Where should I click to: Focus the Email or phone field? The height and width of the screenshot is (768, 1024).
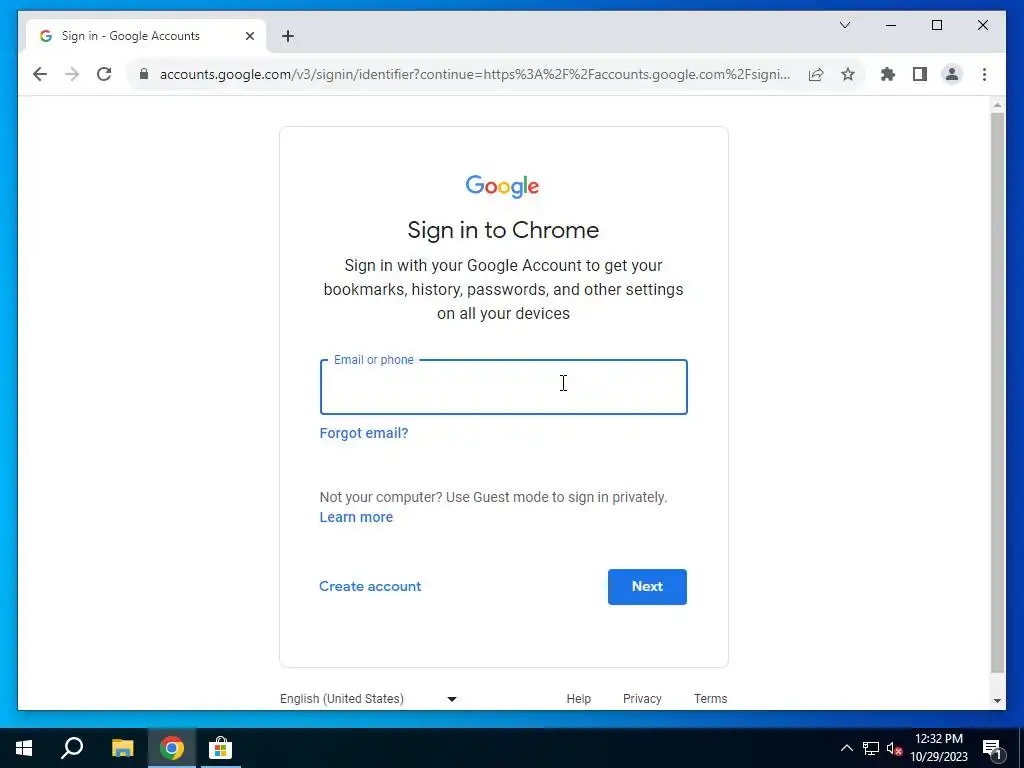tap(504, 387)
